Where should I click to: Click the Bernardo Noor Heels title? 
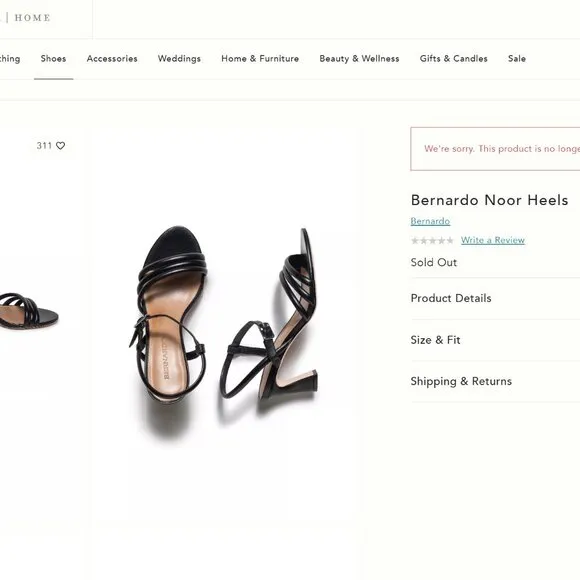(x=489, y=200)
